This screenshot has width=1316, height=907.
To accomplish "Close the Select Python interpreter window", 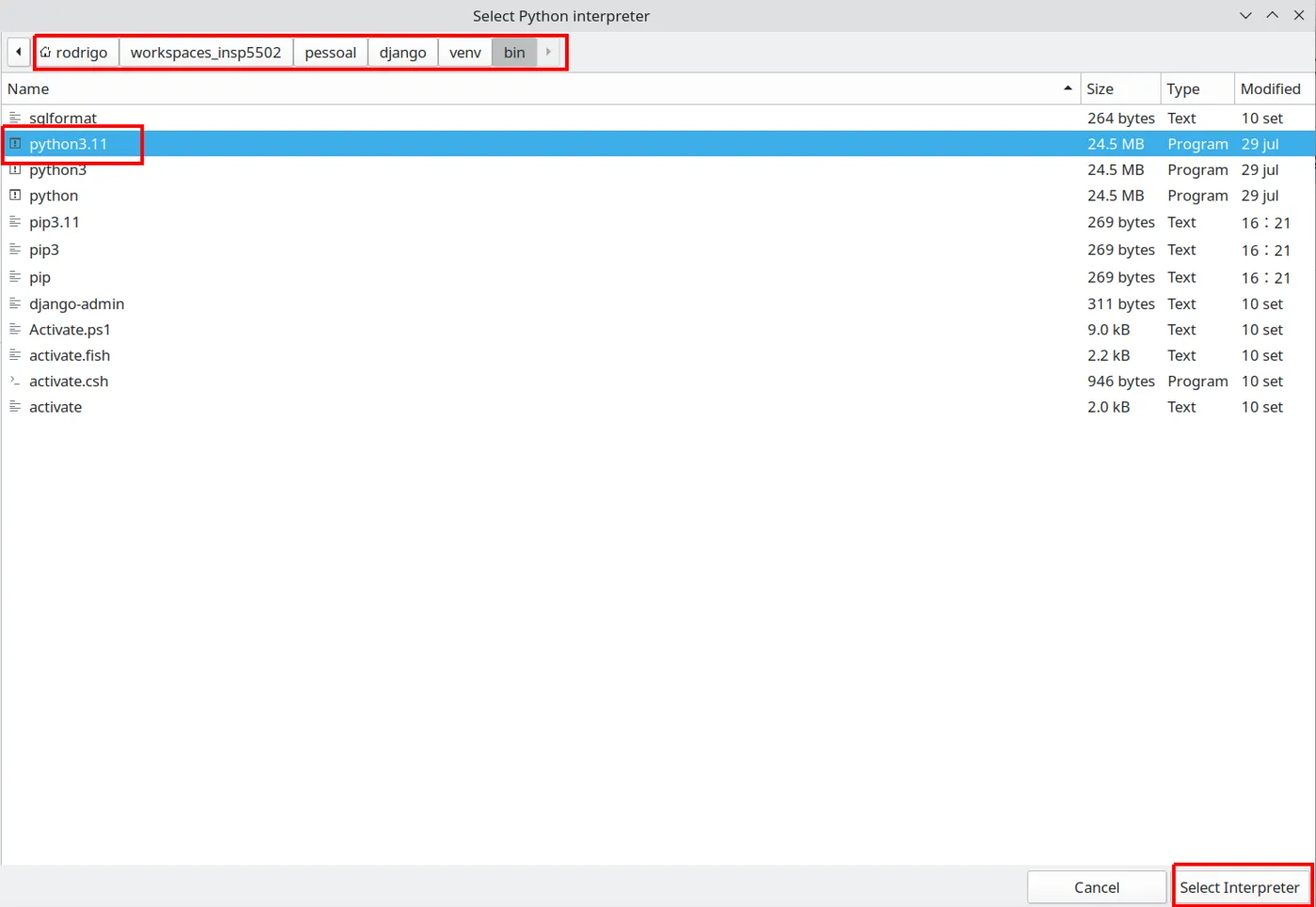I will [x=1299, y=15].
